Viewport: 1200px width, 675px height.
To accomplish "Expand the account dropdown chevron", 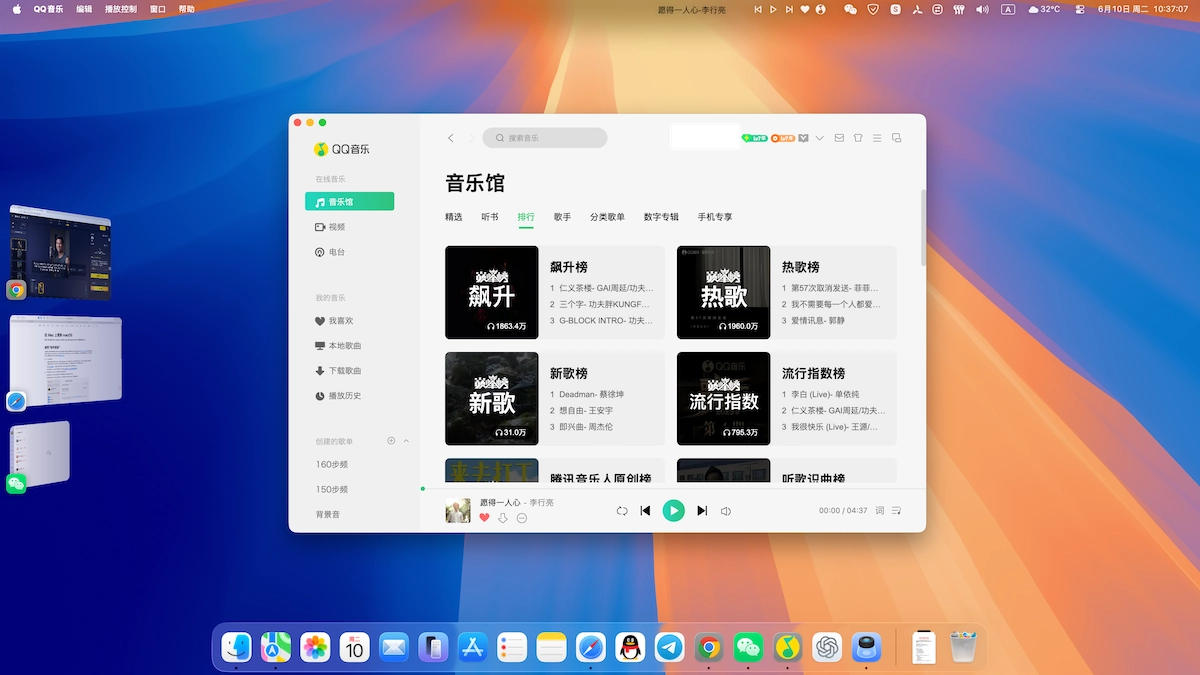I will point(820,138).
